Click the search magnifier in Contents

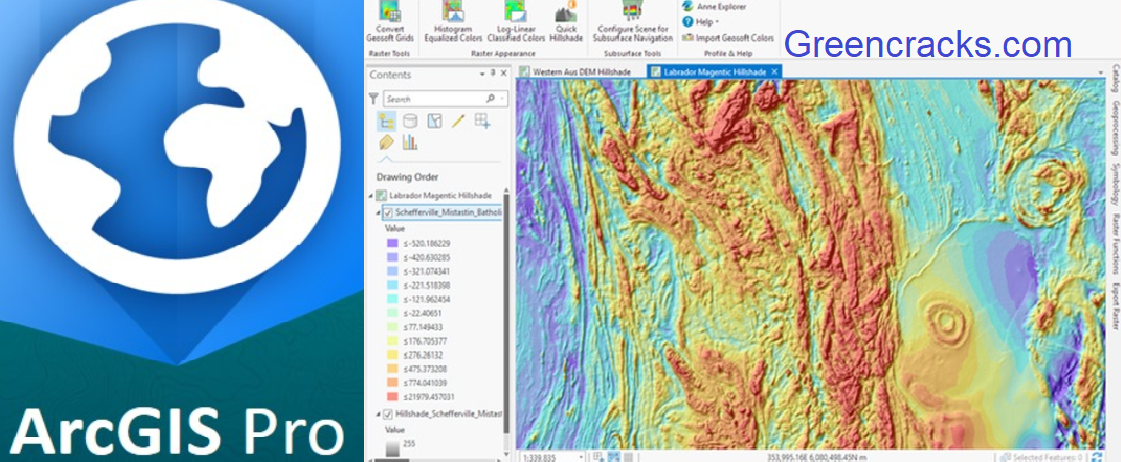click(x=490, y=99)
